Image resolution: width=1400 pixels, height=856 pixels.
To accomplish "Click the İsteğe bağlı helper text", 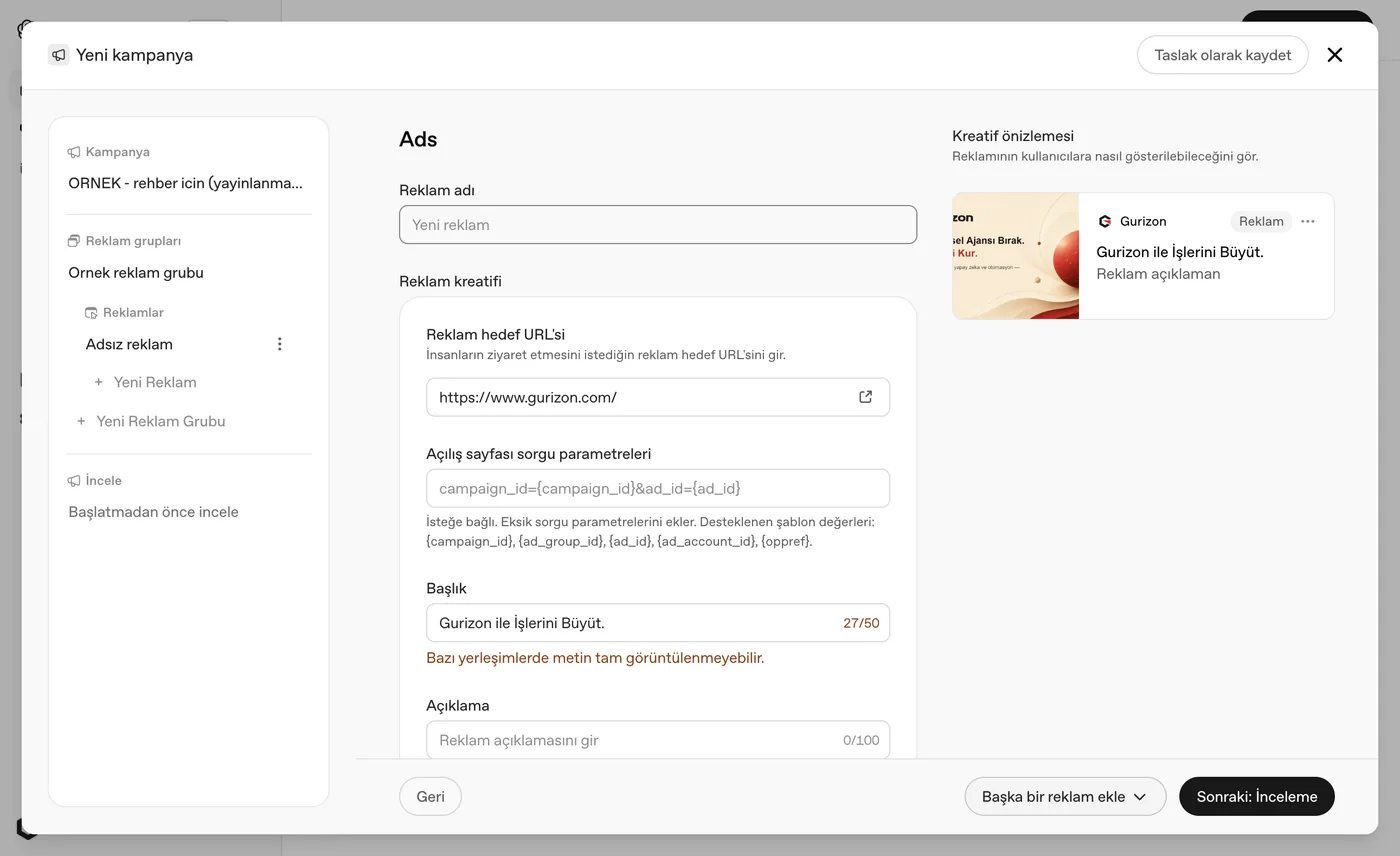I will coord(650,532).
